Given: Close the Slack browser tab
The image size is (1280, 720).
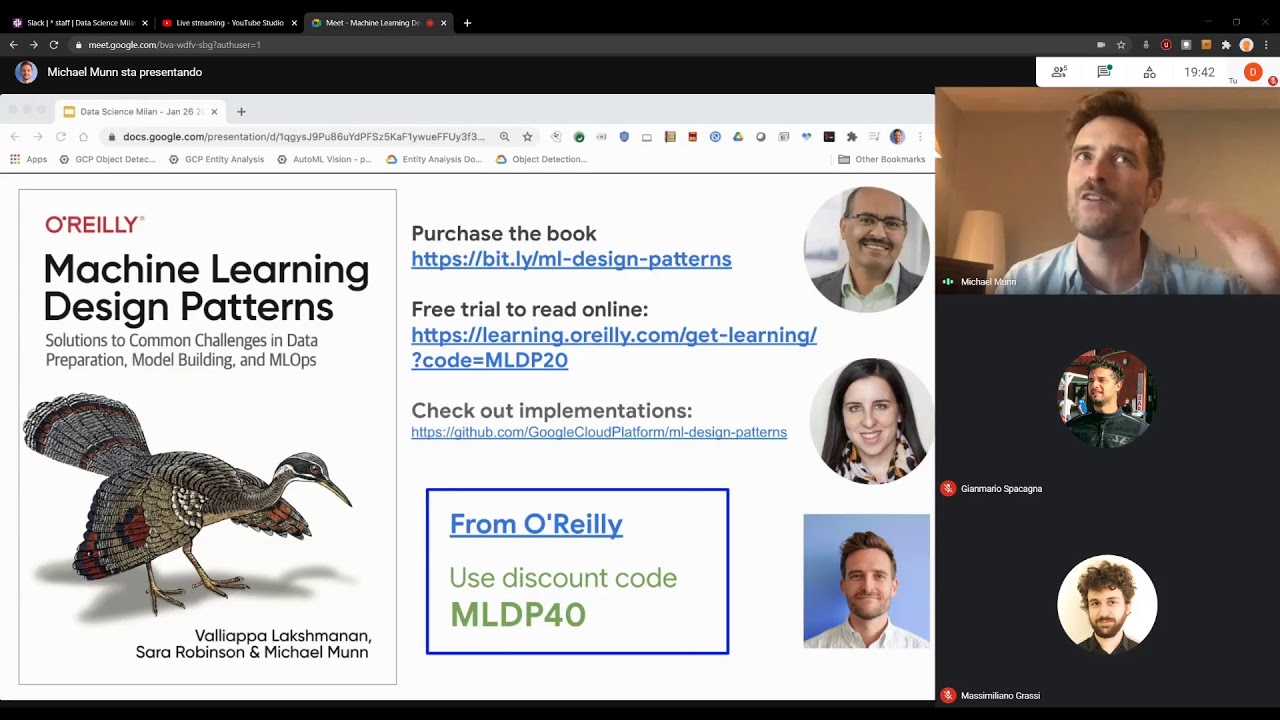Looking at the screenshot, I should (x=145, y=22).
